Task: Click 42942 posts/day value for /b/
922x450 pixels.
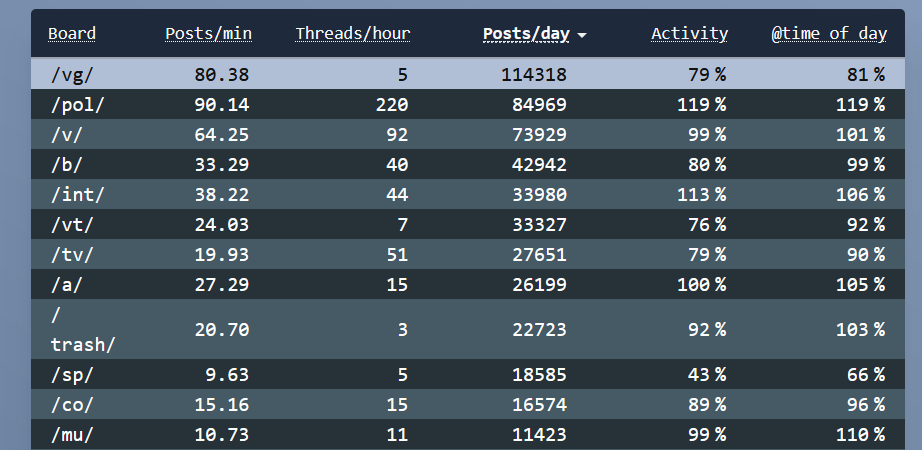Action: tap(539, 165)
